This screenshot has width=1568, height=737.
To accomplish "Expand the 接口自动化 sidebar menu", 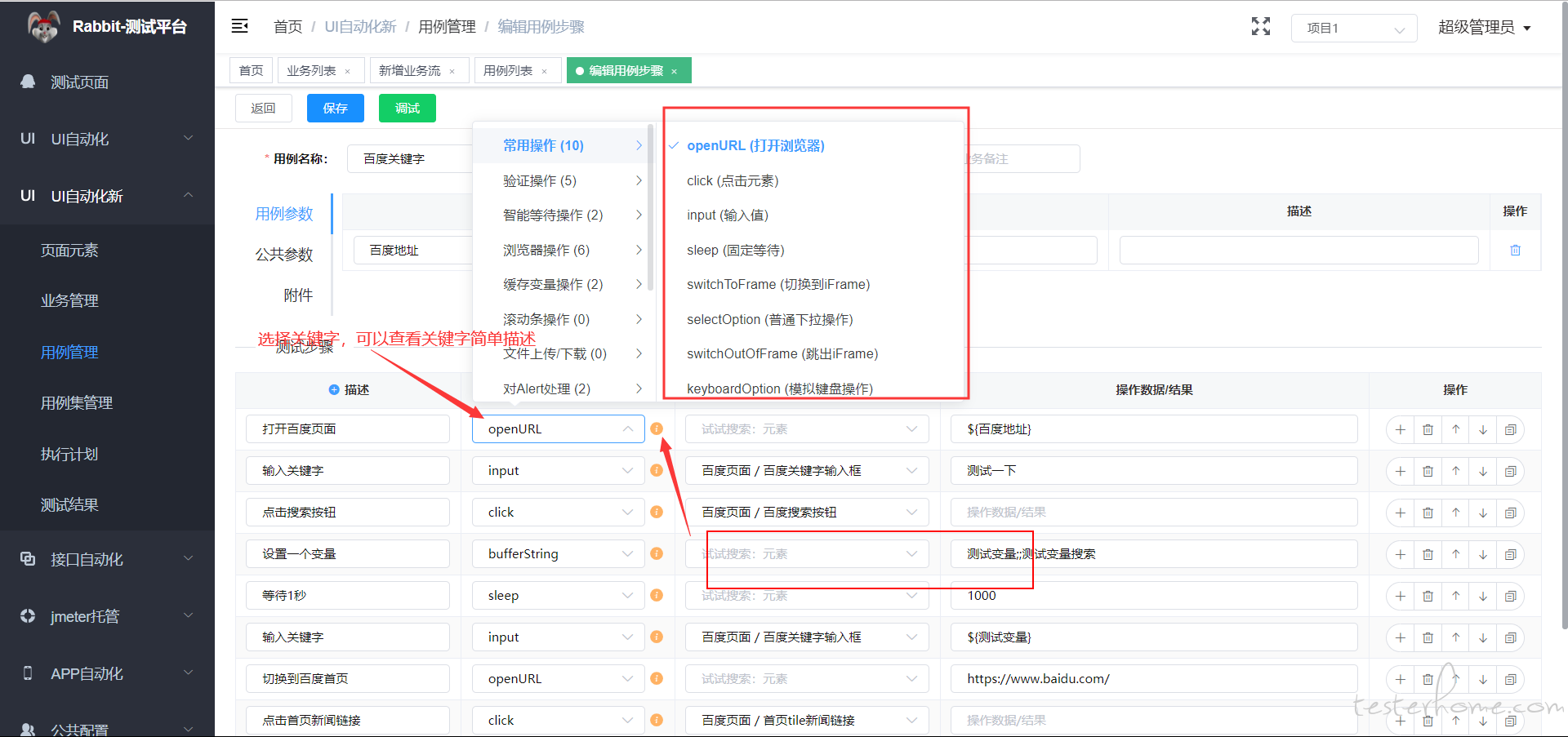I will [107, 559].
